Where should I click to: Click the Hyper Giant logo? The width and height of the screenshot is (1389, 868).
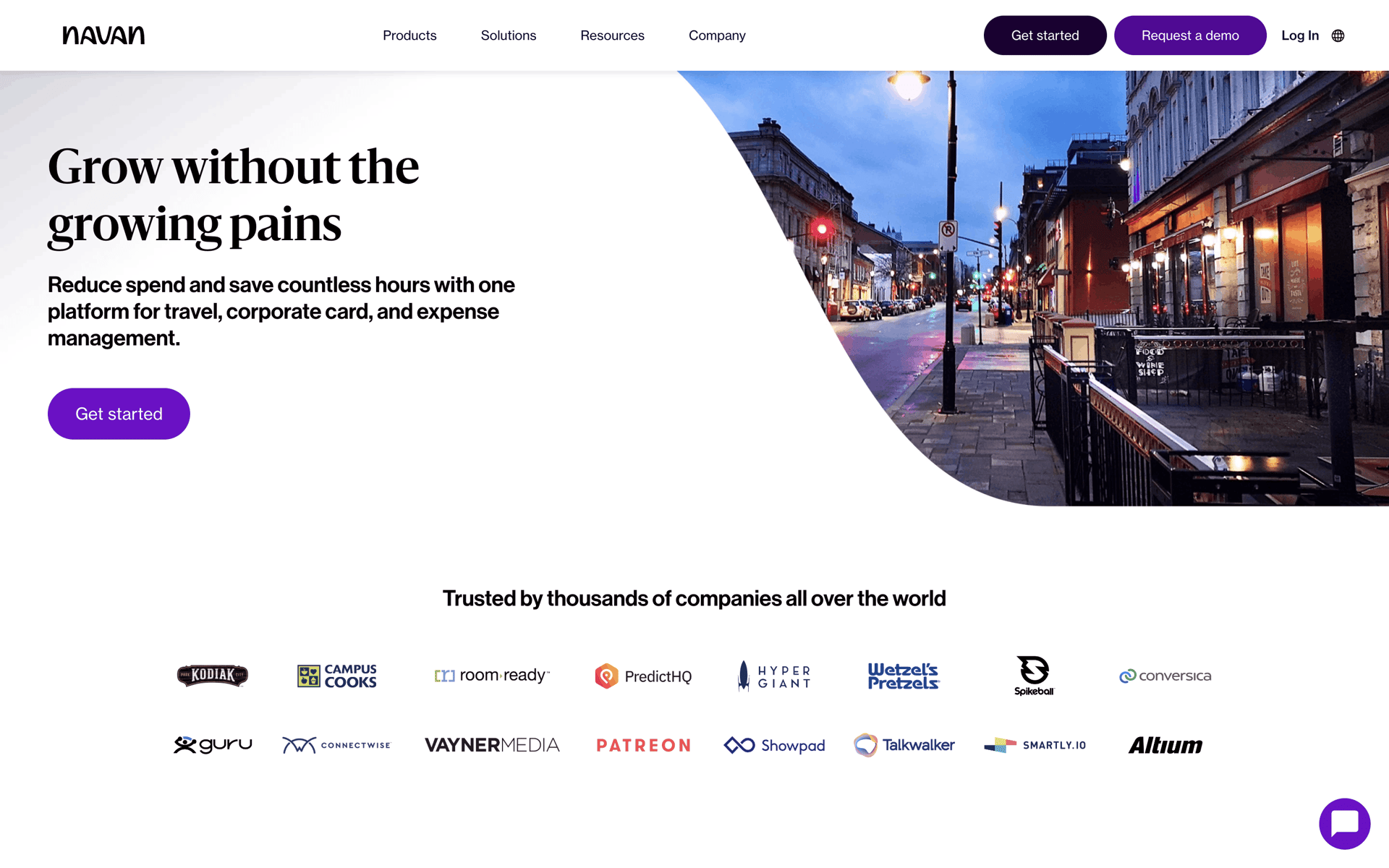(x=774, y=676)
